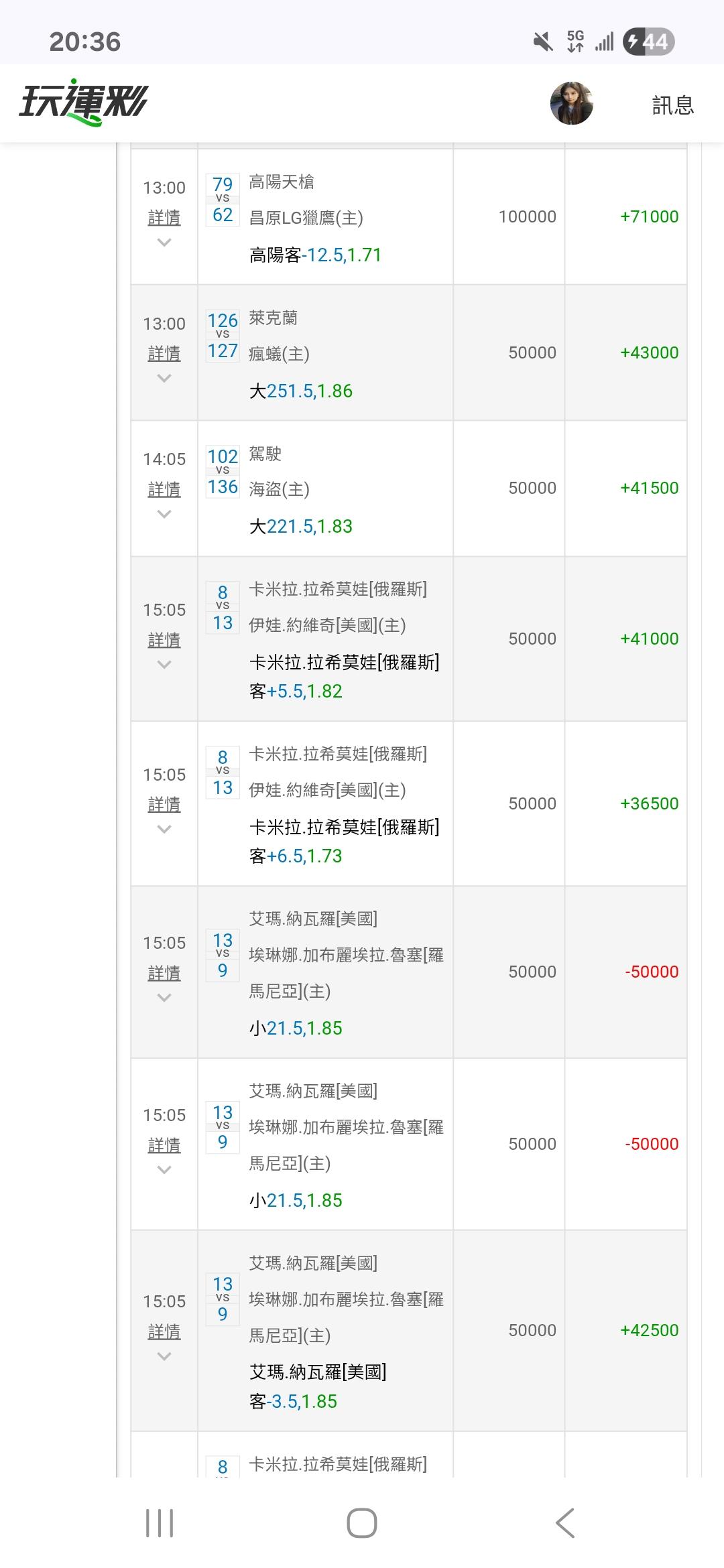Tap the 玩運彩 logo

click(x=83, y=104)
